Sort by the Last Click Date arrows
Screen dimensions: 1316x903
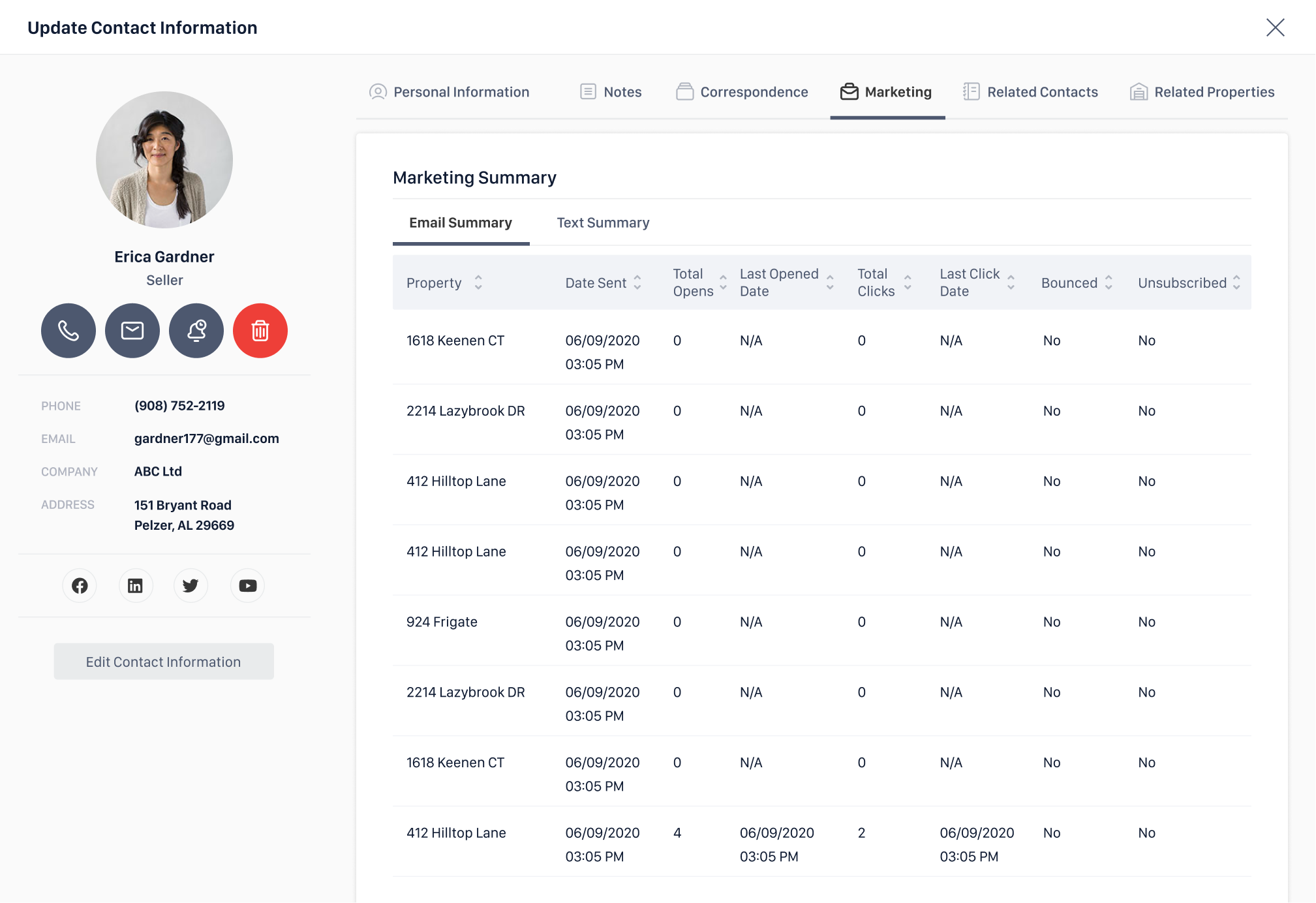coord(1011,283)
